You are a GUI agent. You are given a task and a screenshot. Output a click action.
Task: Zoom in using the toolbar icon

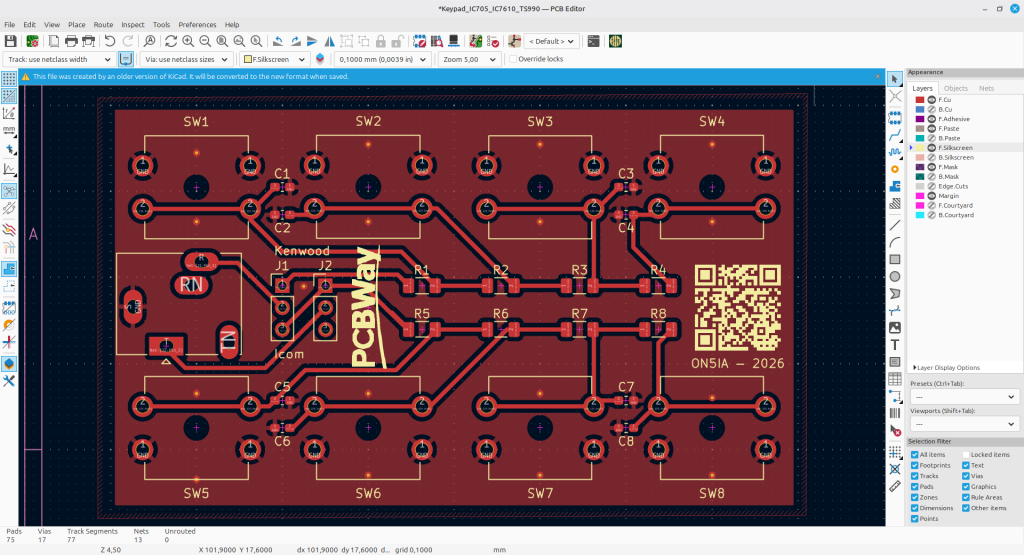click(188, 41)
